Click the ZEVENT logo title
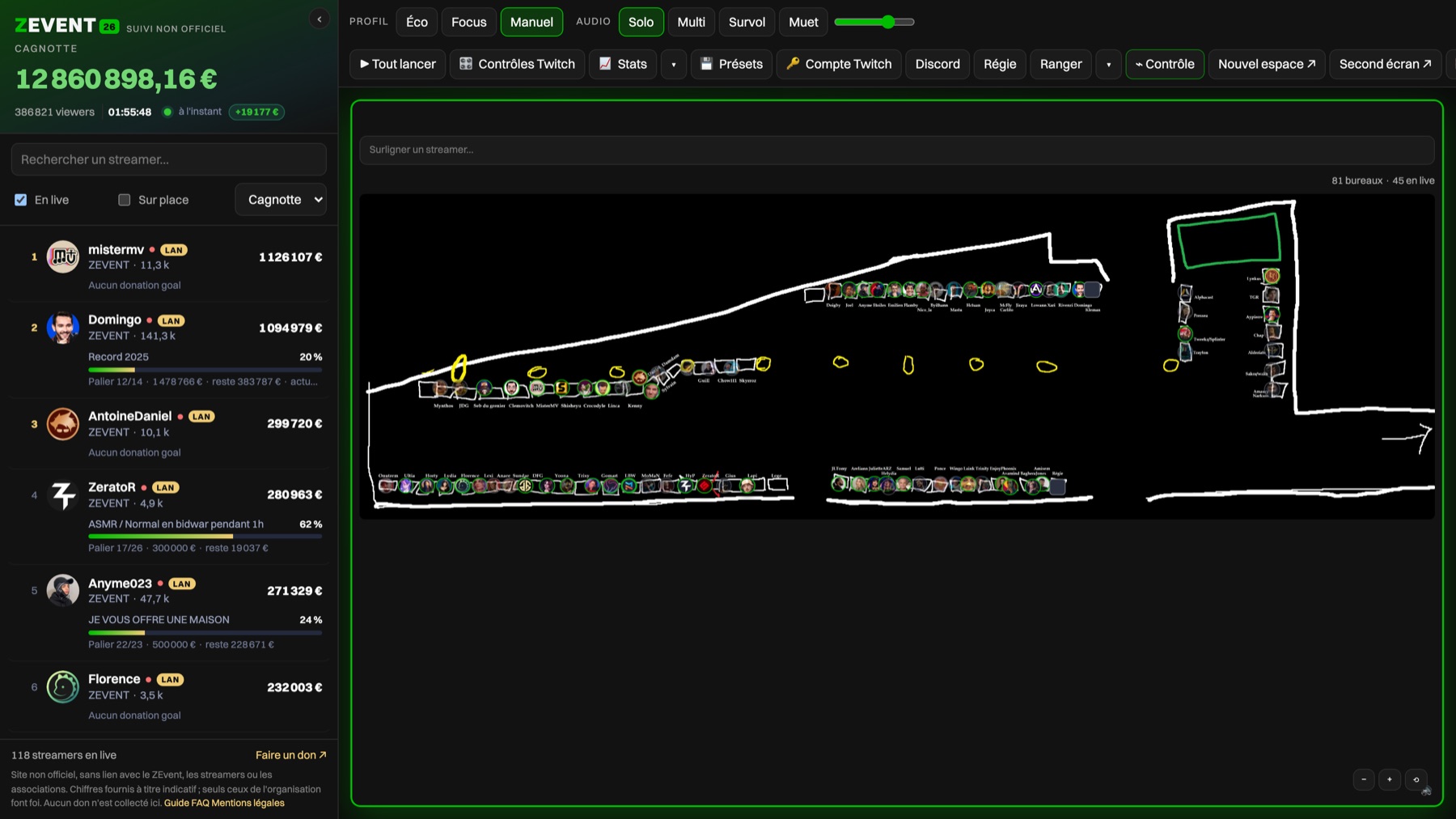Image resolution: width=1456 pixels, height=819 pixels. tap(55, 26)
